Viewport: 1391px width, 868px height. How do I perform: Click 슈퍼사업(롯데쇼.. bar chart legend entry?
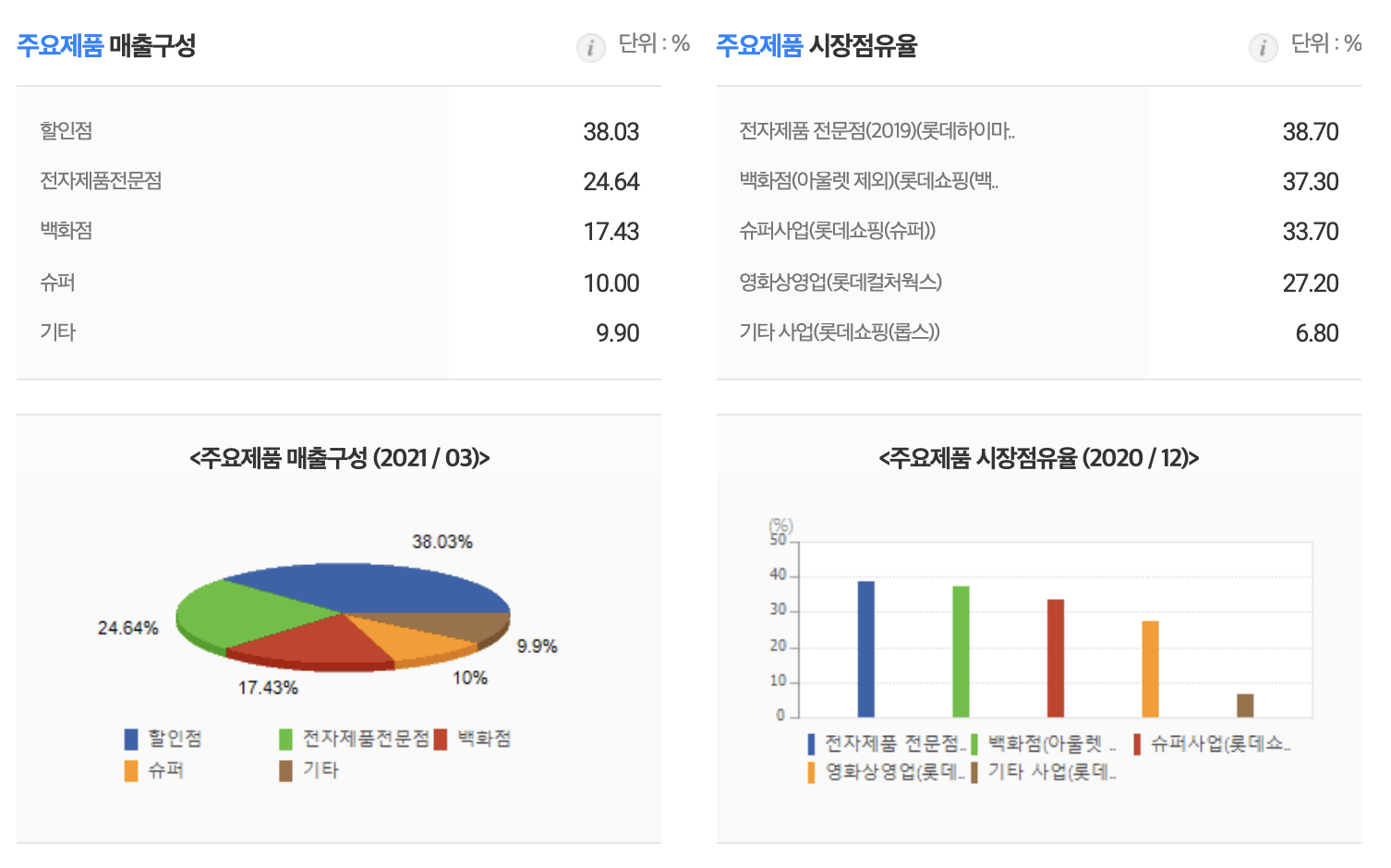point(1213,744)
